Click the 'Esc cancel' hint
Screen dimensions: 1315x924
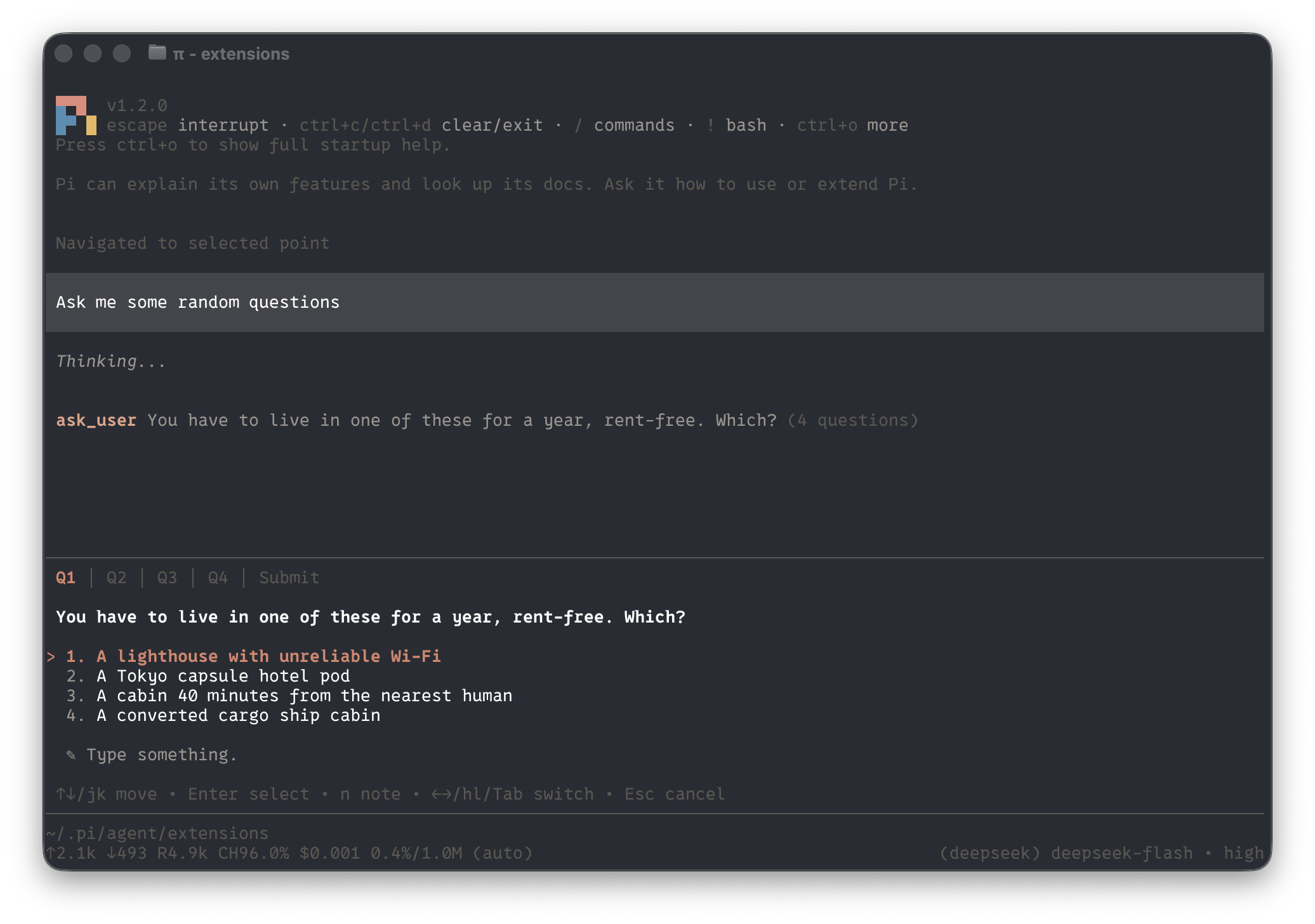click(675, 794)
